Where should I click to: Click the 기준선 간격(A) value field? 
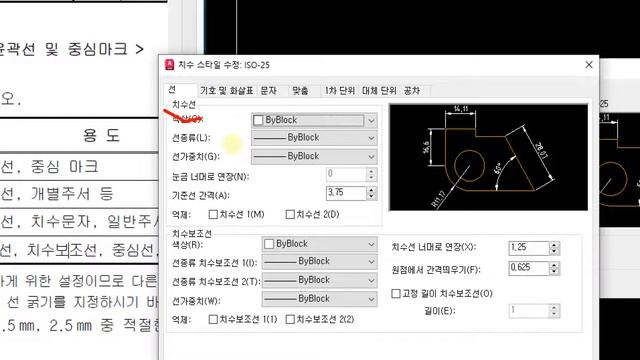[x=346, y=193]
